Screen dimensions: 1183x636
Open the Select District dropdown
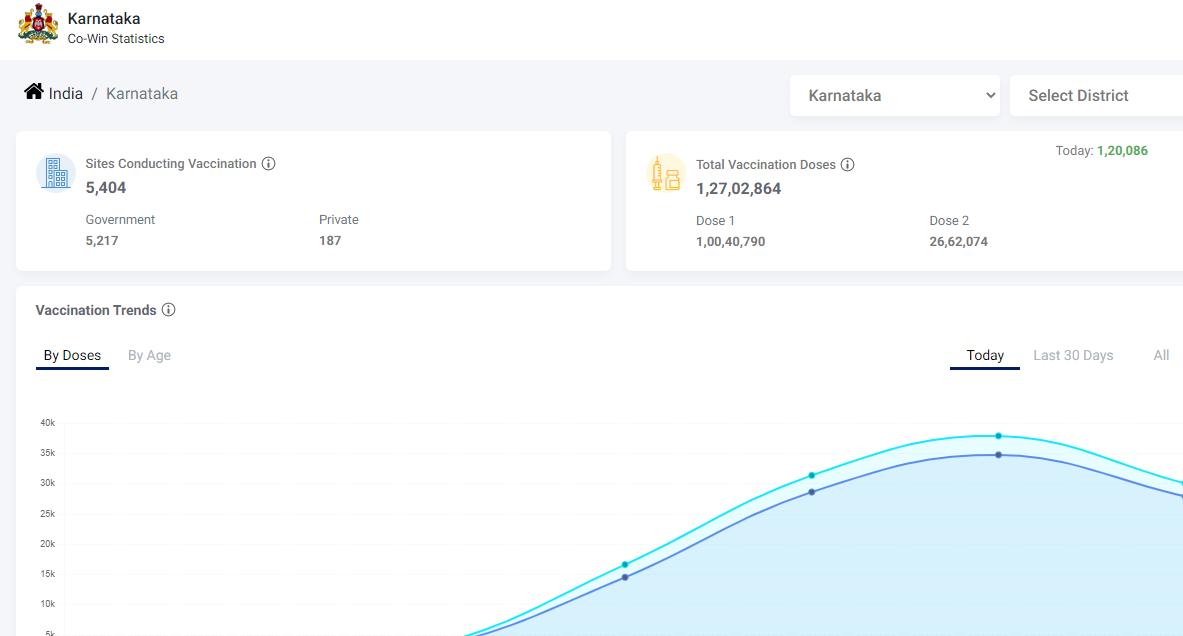[1095, 96]
